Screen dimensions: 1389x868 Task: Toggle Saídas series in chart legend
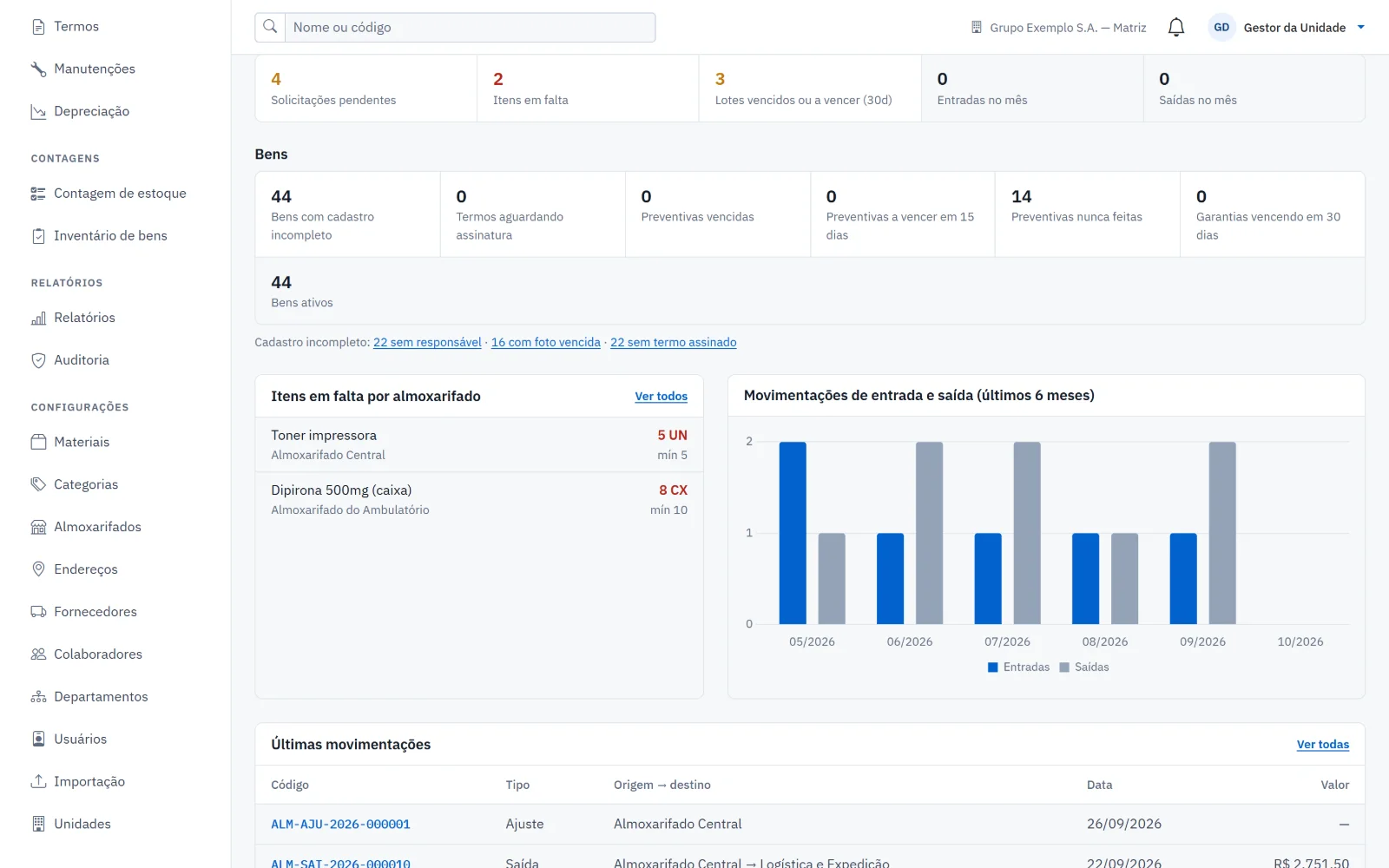tap(1084, 667)
